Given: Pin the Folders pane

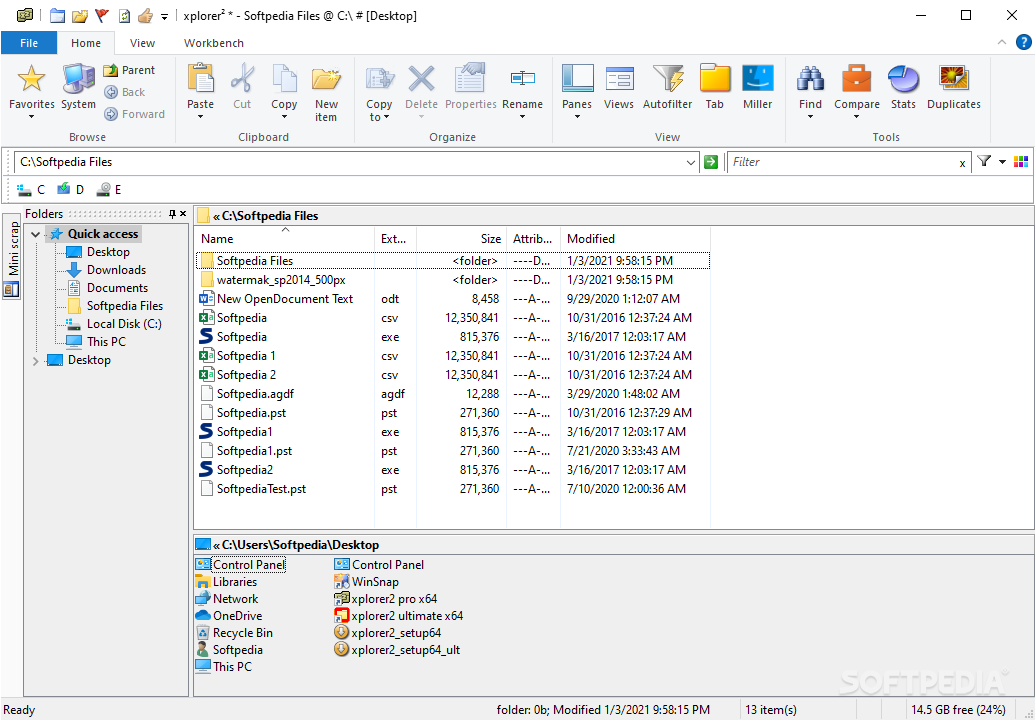Looking at the screenshot, I should tap(172, 213).
